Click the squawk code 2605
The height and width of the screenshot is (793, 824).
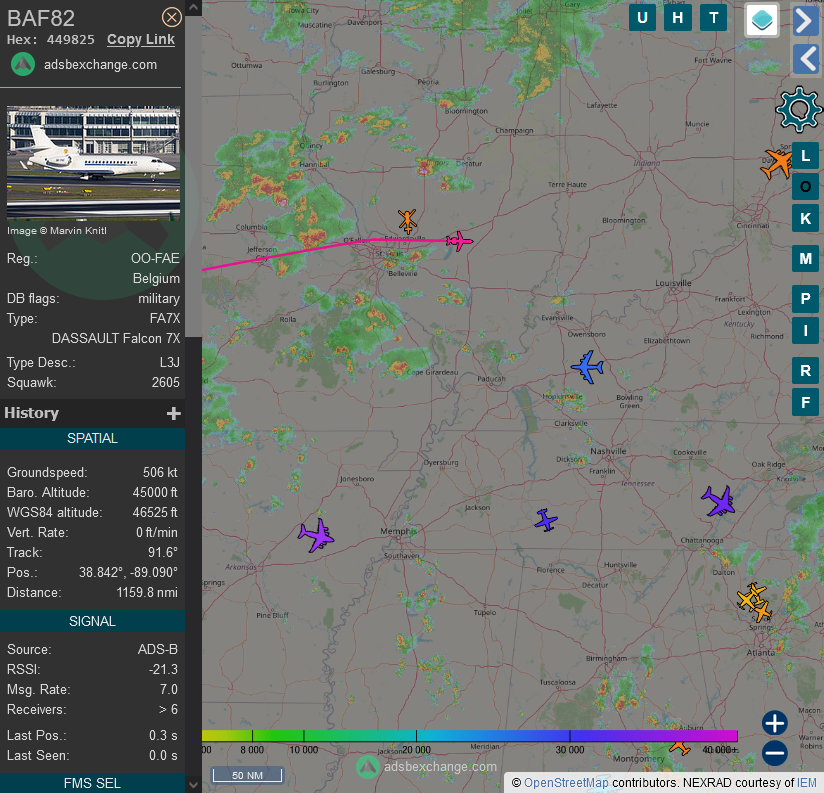pos(166,383)
